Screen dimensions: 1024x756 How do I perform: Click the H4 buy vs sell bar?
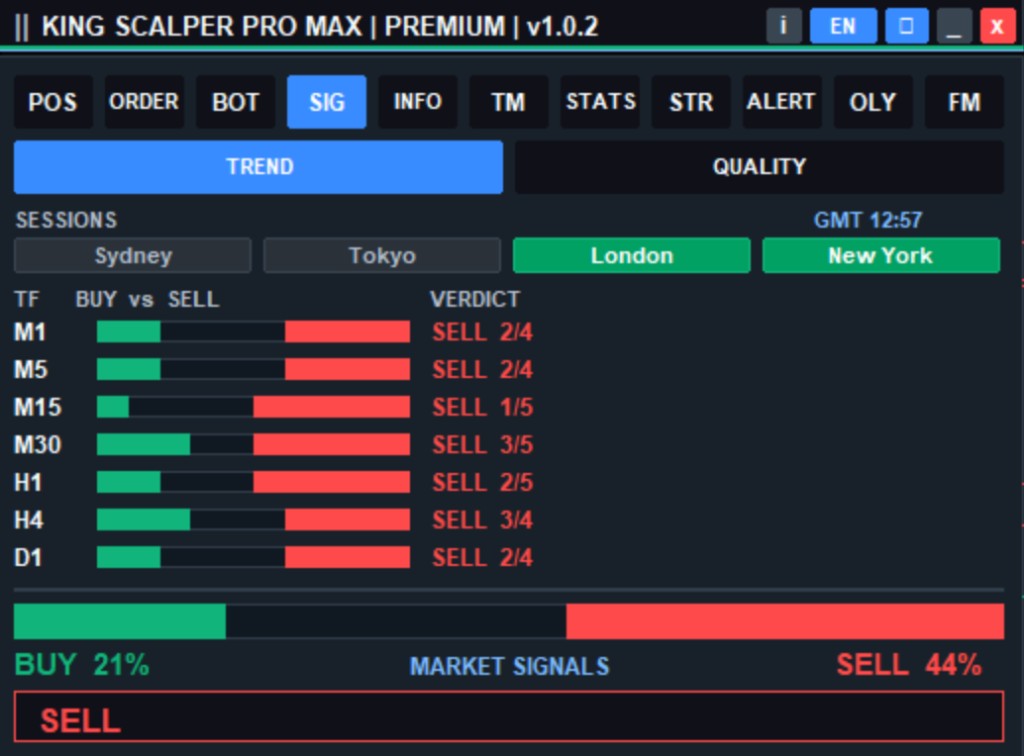coord(253,520)
